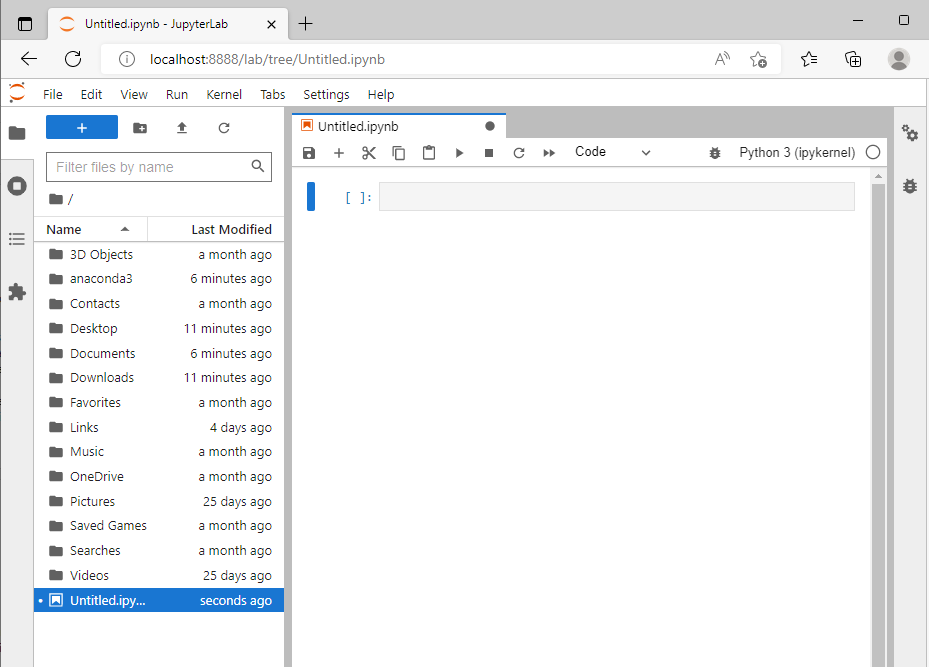
Task: Restart the kernel icon
Action: pos(519,153)
